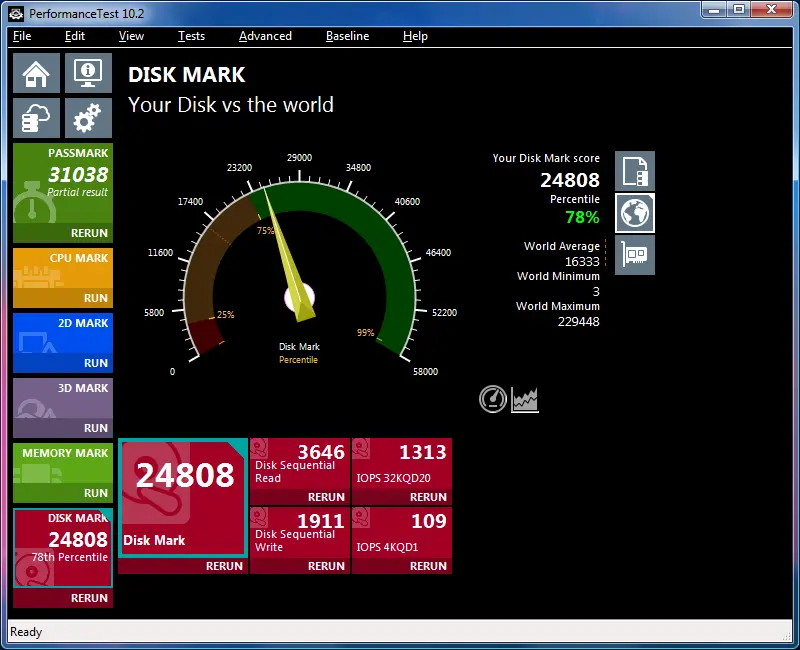
Task: Click the 78% percentile value
Action: [582, 217]
